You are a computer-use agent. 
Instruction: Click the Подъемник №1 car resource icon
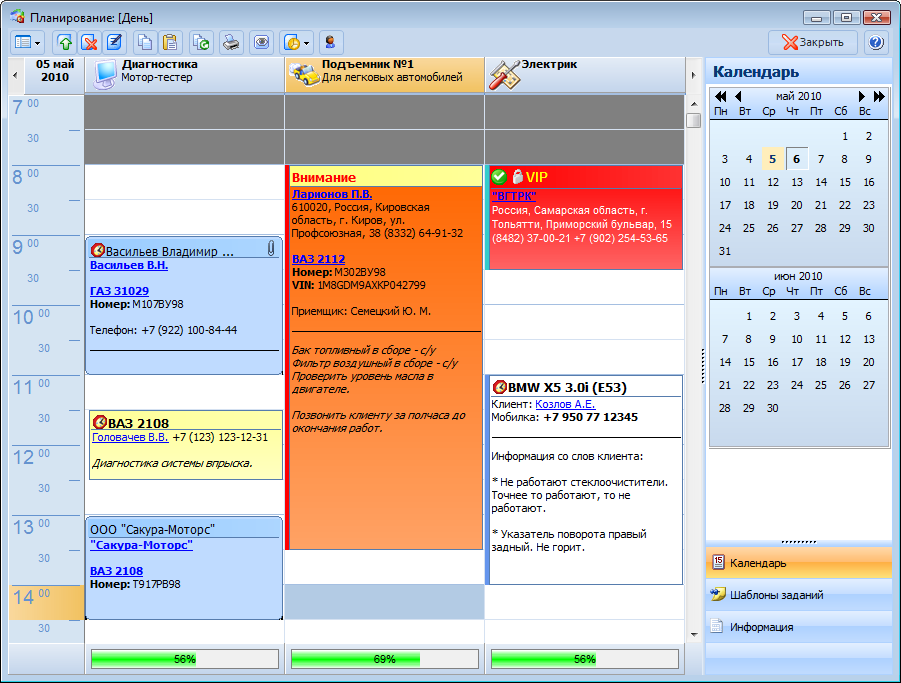tap(303, 75)
